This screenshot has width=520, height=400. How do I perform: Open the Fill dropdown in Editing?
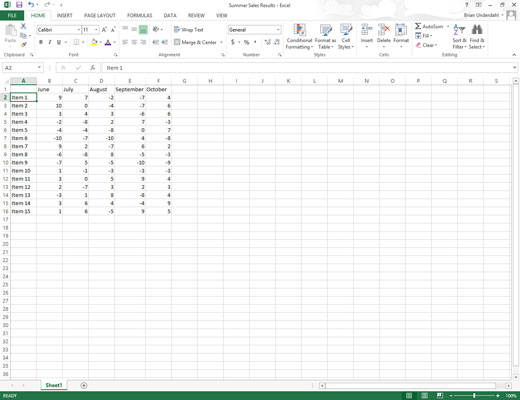[x=424, y=36]
